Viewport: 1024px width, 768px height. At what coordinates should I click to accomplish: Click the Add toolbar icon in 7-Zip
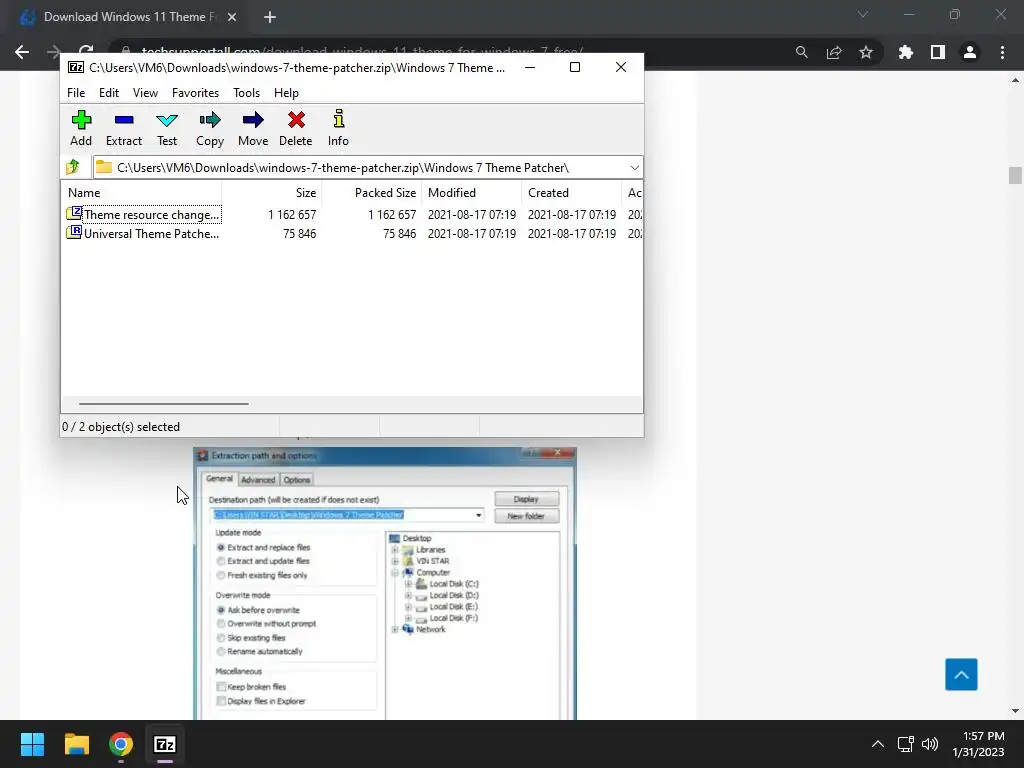coord(81,128)
